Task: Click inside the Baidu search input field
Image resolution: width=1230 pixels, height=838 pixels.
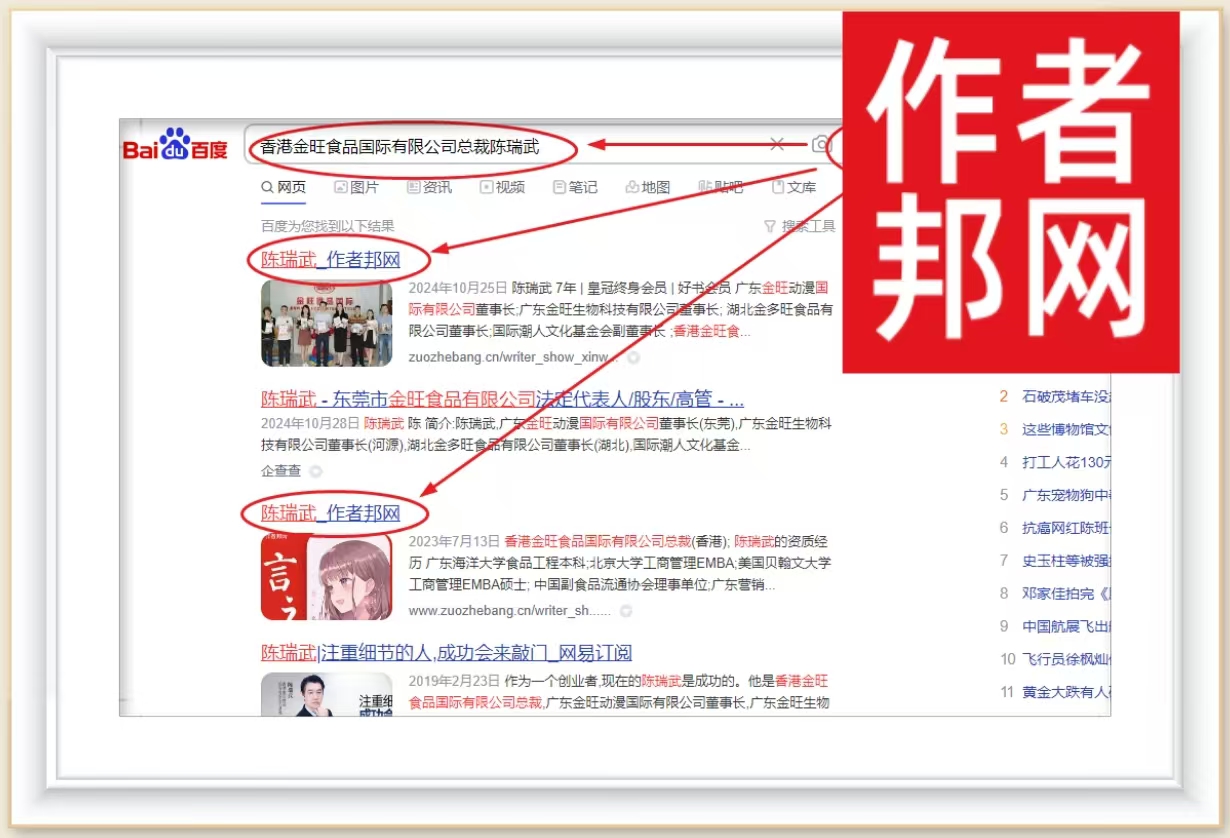Action: pos(660,146)
